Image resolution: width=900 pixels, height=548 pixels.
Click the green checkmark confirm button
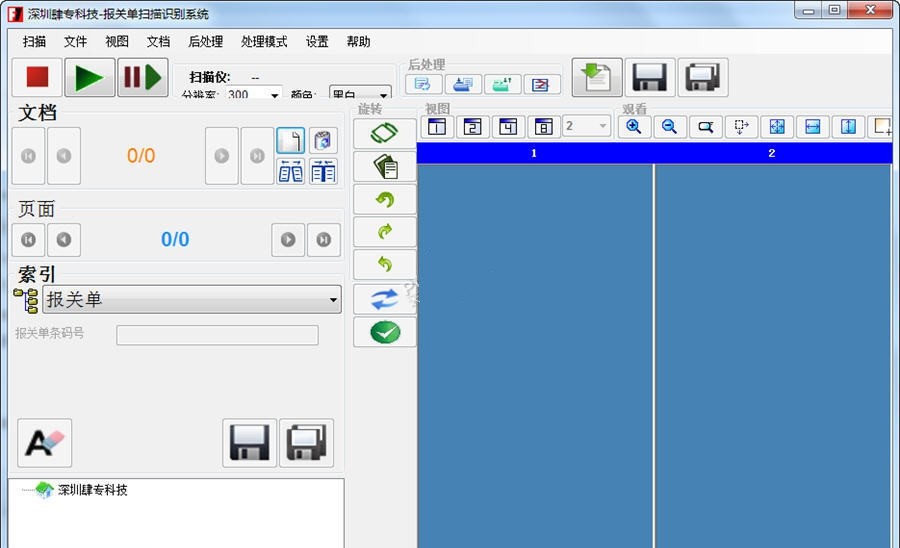[385, 332]
